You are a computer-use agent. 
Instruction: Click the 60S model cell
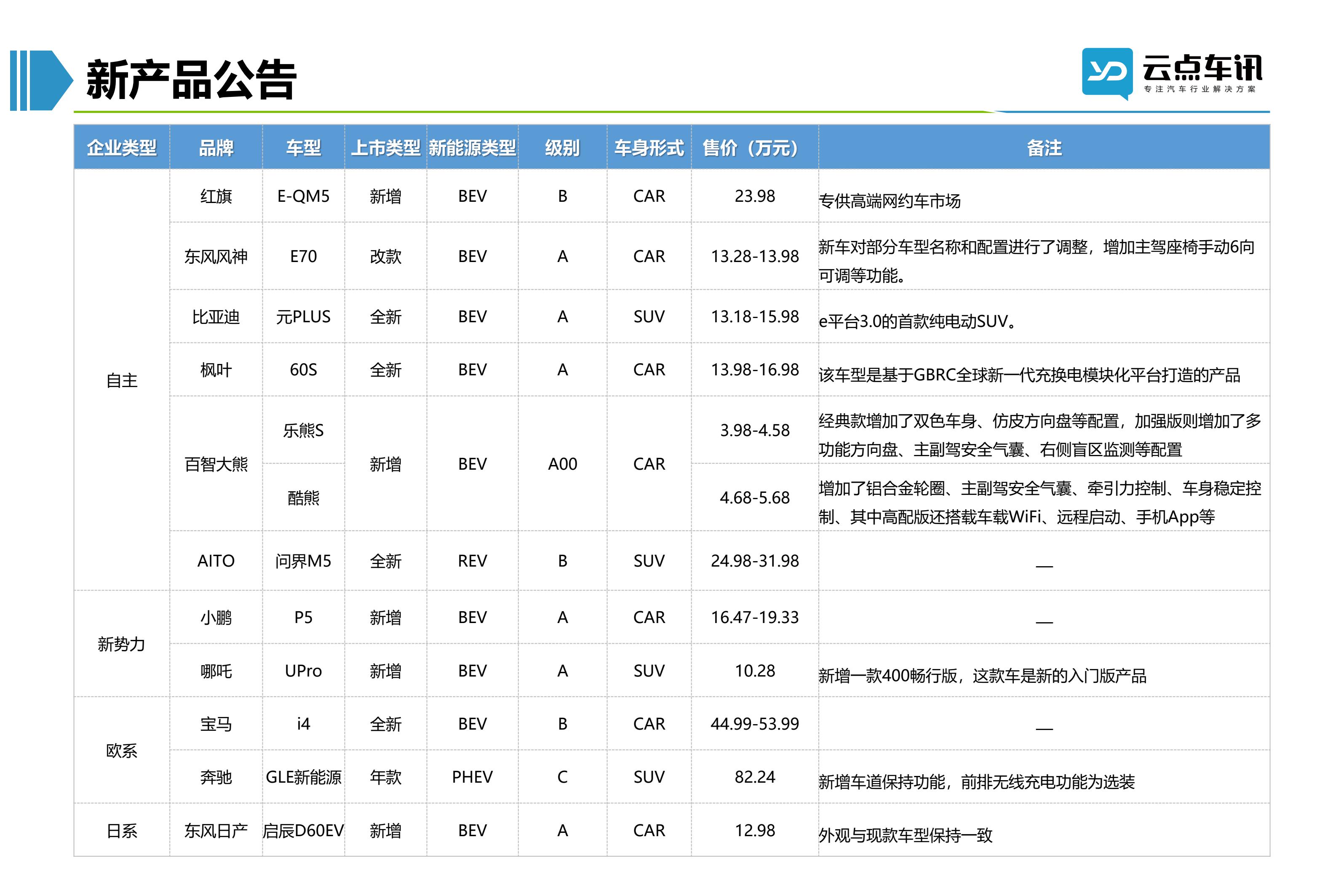click(303, 370)
